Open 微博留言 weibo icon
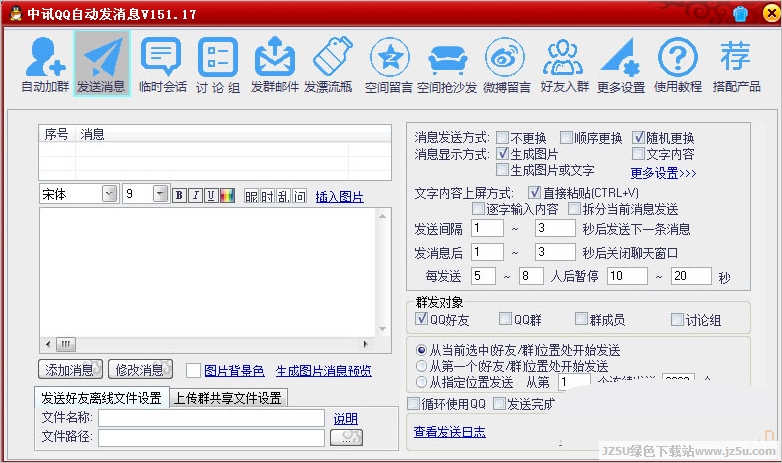 coord(506,64)
